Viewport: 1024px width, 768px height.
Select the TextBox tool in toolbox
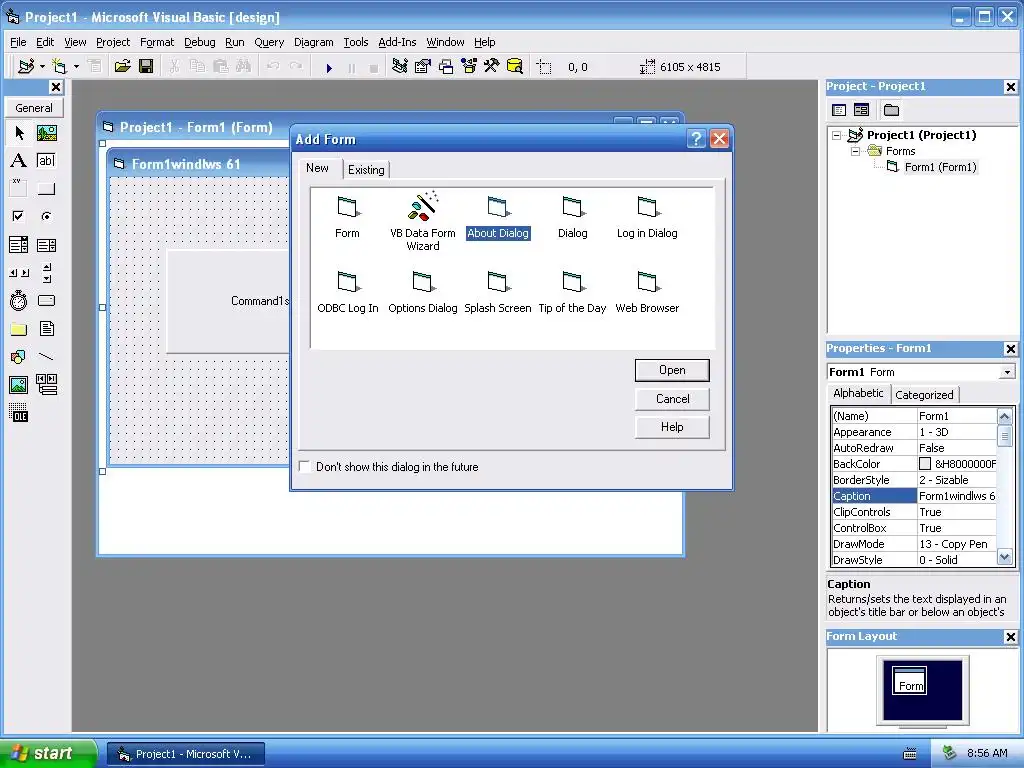[46, 161]
